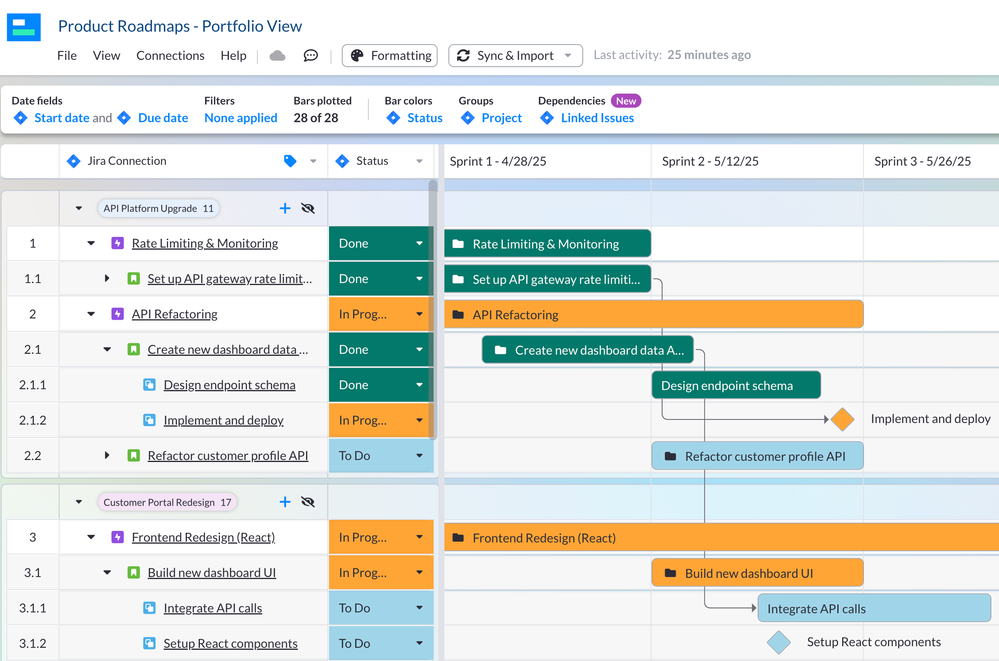Viewport: 999px width, 661px height.
Task: Collapse the API Refactoring row
Action: (x=91, y=314)
